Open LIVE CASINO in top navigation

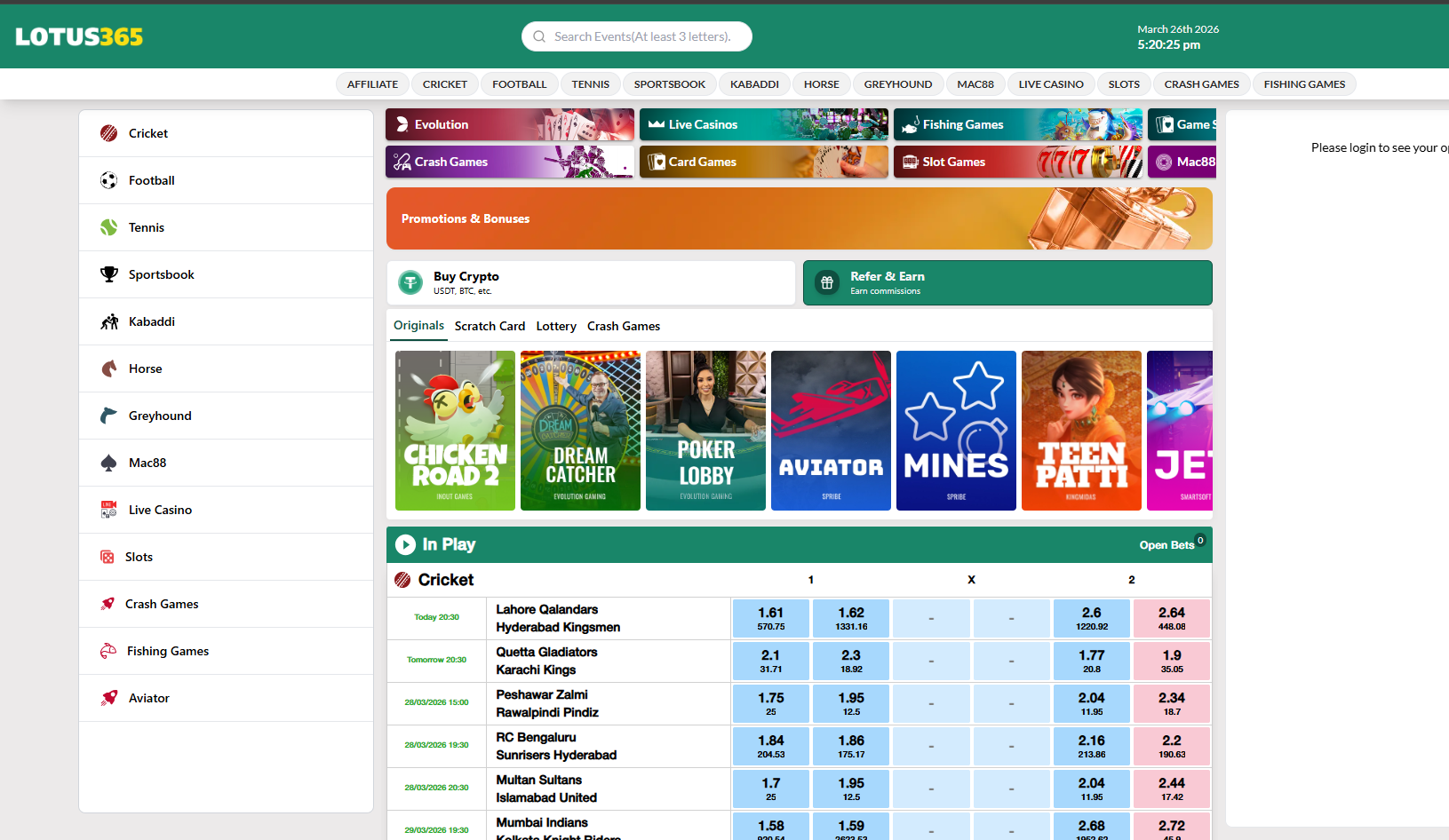tap(1050, 84)
